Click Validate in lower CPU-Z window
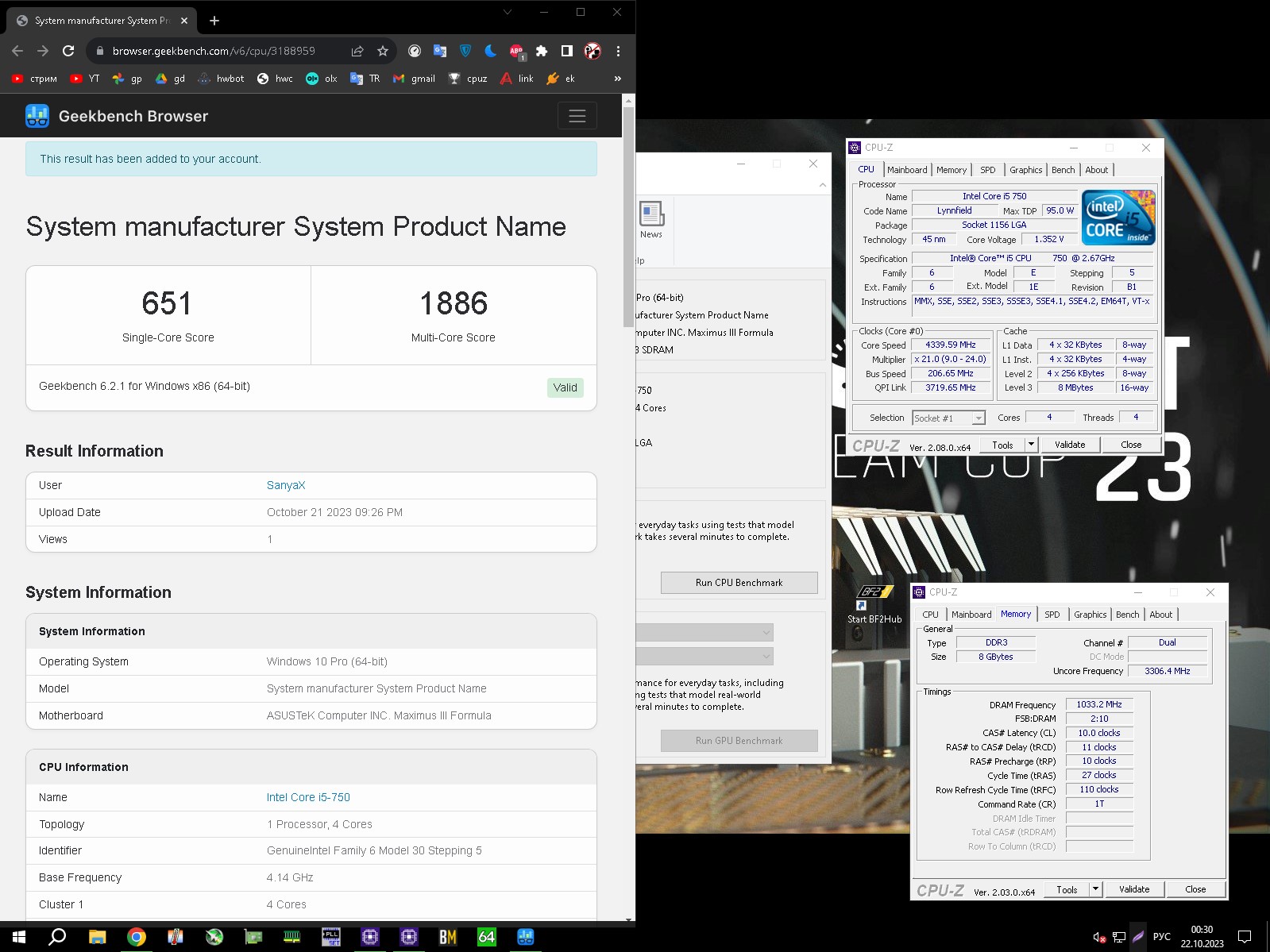The width and height of the screenshot is (1270, 952). (x=1134, y=889)
